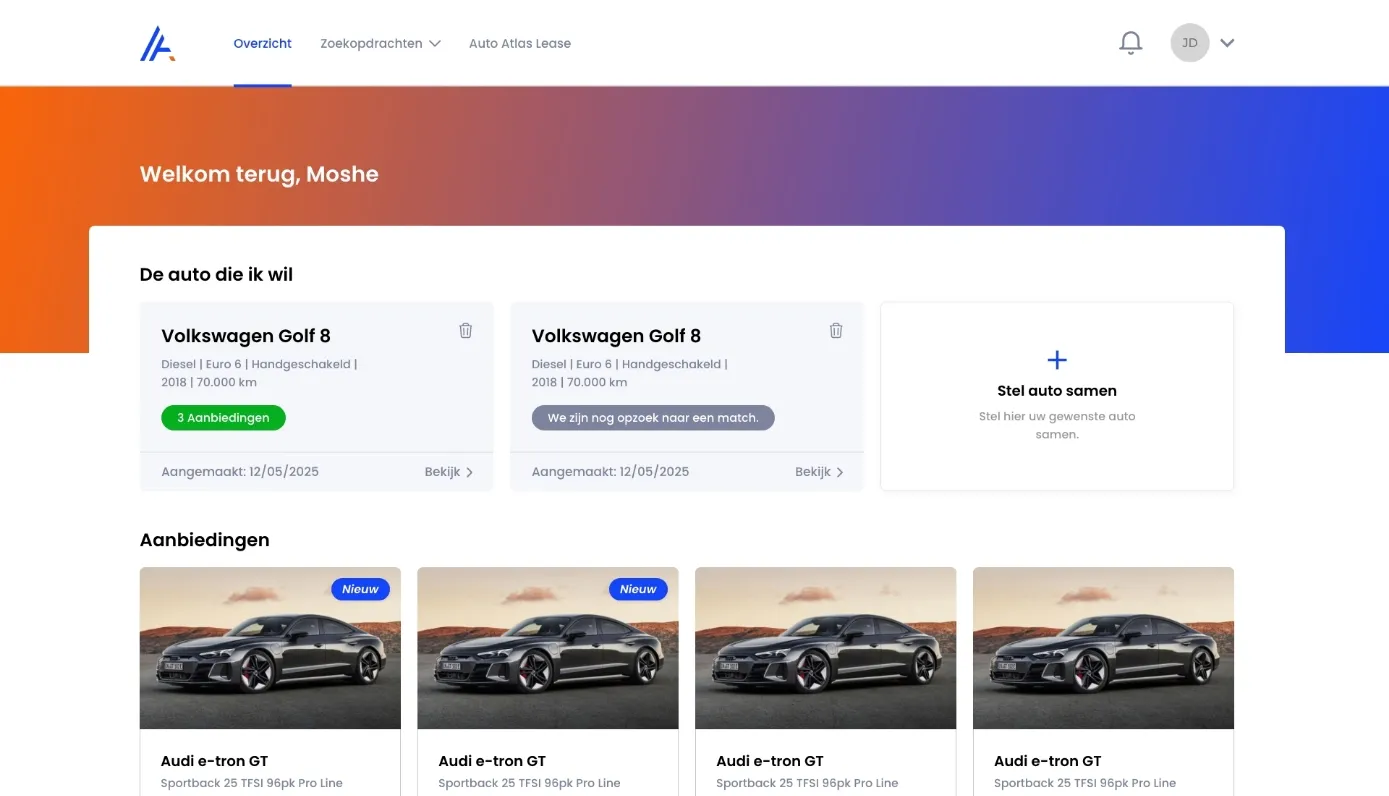Image resolution: width=1389 pixels, height=796 pixels.
Task: Click the Nieuw badge on the second offer
Action: tap(638, 589)
